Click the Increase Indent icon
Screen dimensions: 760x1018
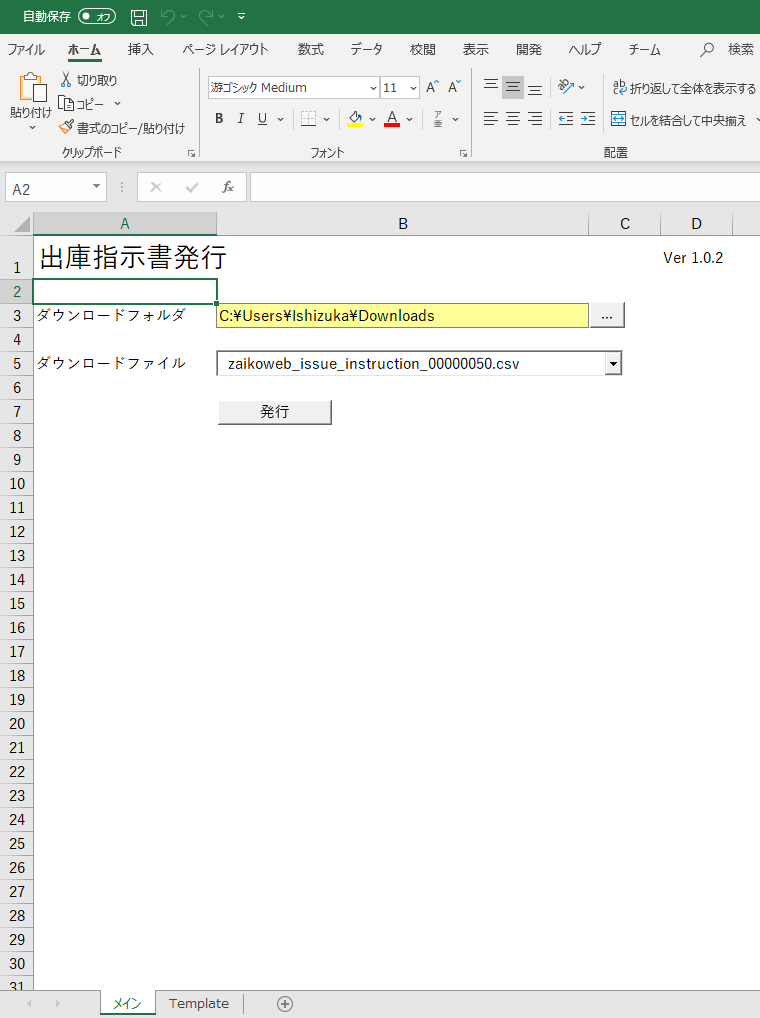[587, 119]
